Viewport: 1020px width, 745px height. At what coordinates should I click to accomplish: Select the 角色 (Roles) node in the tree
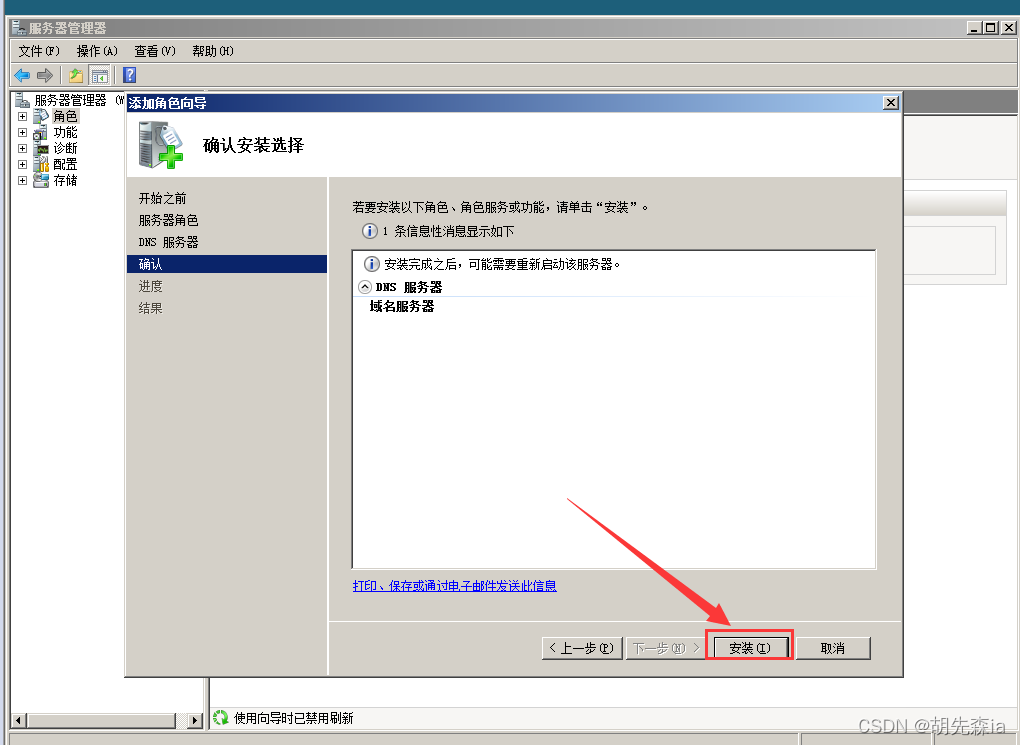65,116
